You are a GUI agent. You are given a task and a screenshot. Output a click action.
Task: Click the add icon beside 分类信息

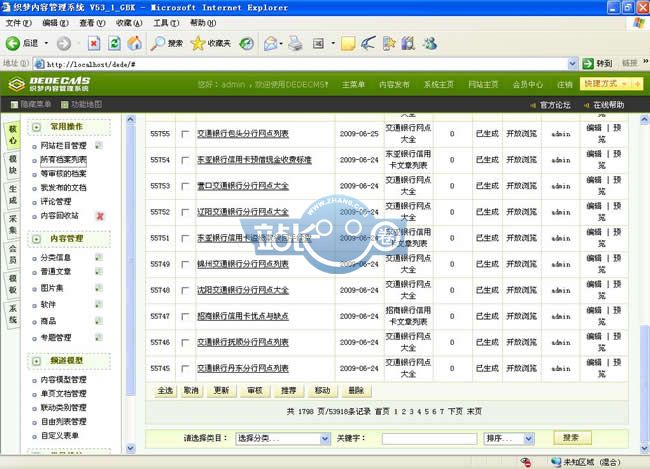pos(98,258)
